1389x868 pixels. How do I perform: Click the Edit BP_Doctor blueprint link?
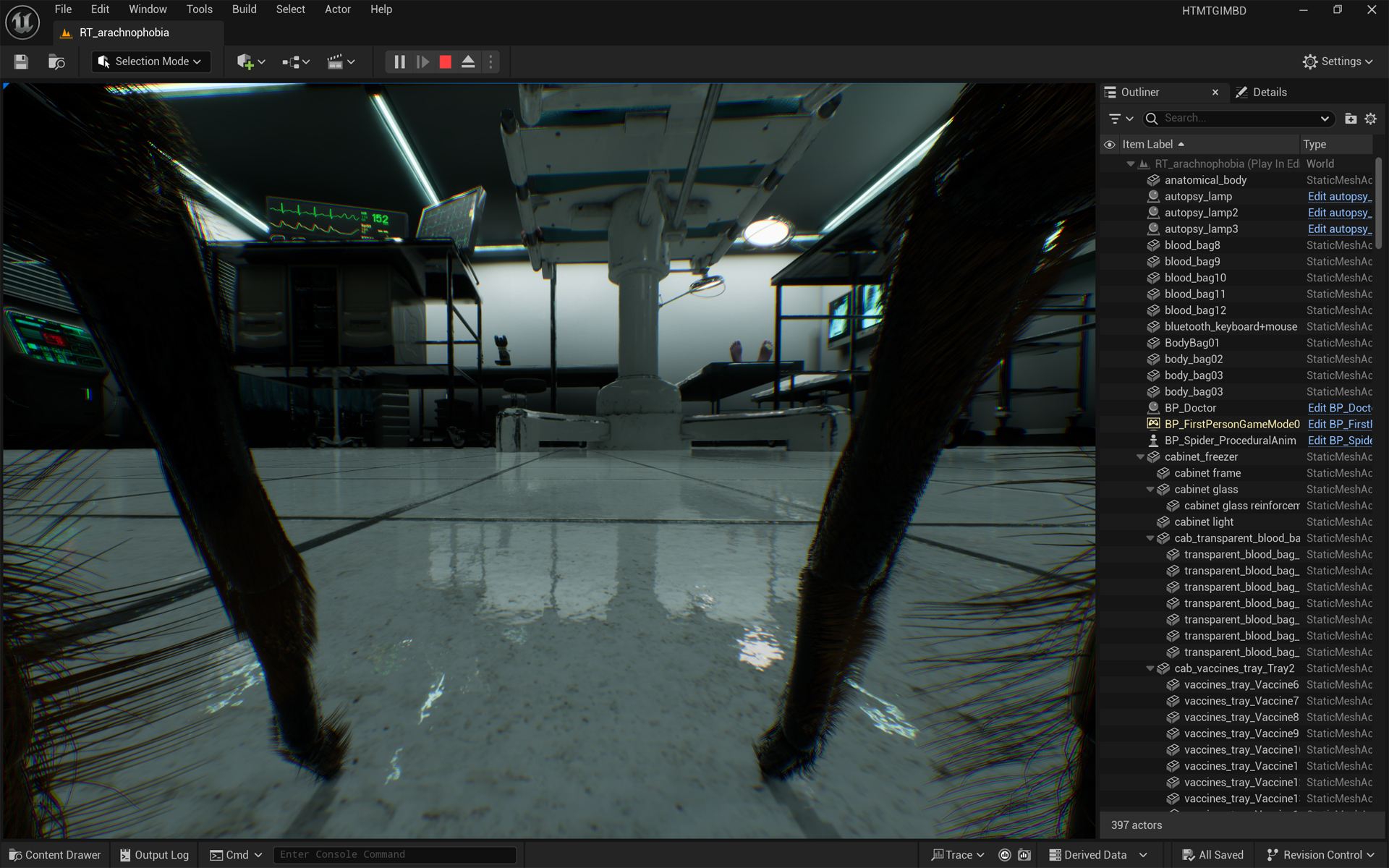click(x=1339, y=408)
